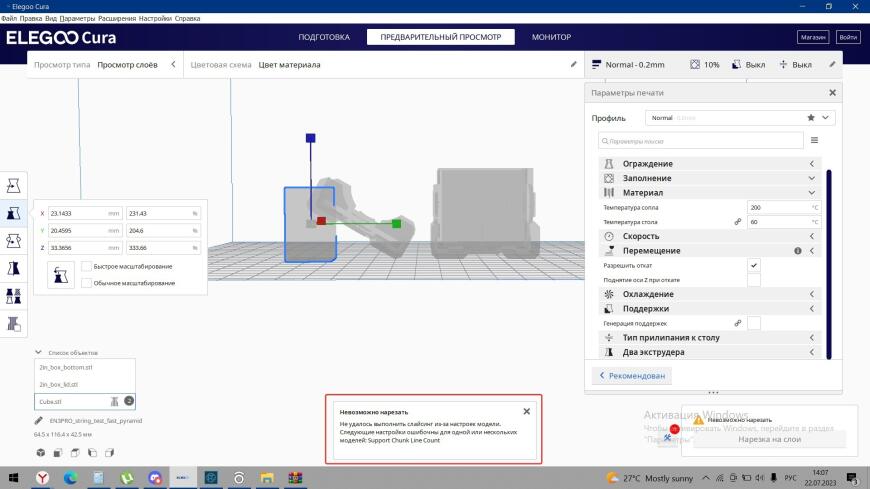Collapse the Заполнение section
This screenshot has width=870, height=489.
pos(710,178)
